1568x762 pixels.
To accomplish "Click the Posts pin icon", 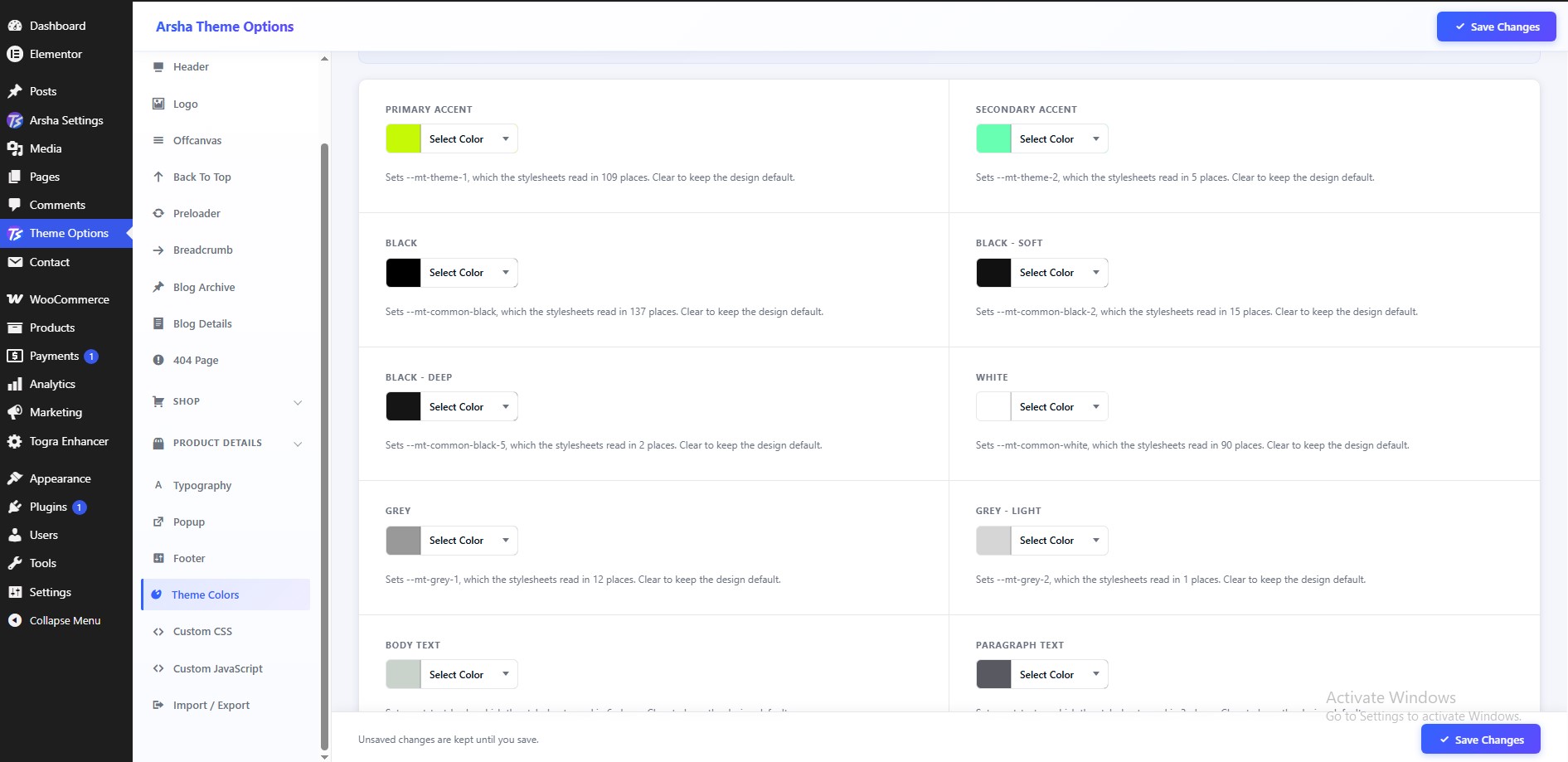I will (15, 91).
